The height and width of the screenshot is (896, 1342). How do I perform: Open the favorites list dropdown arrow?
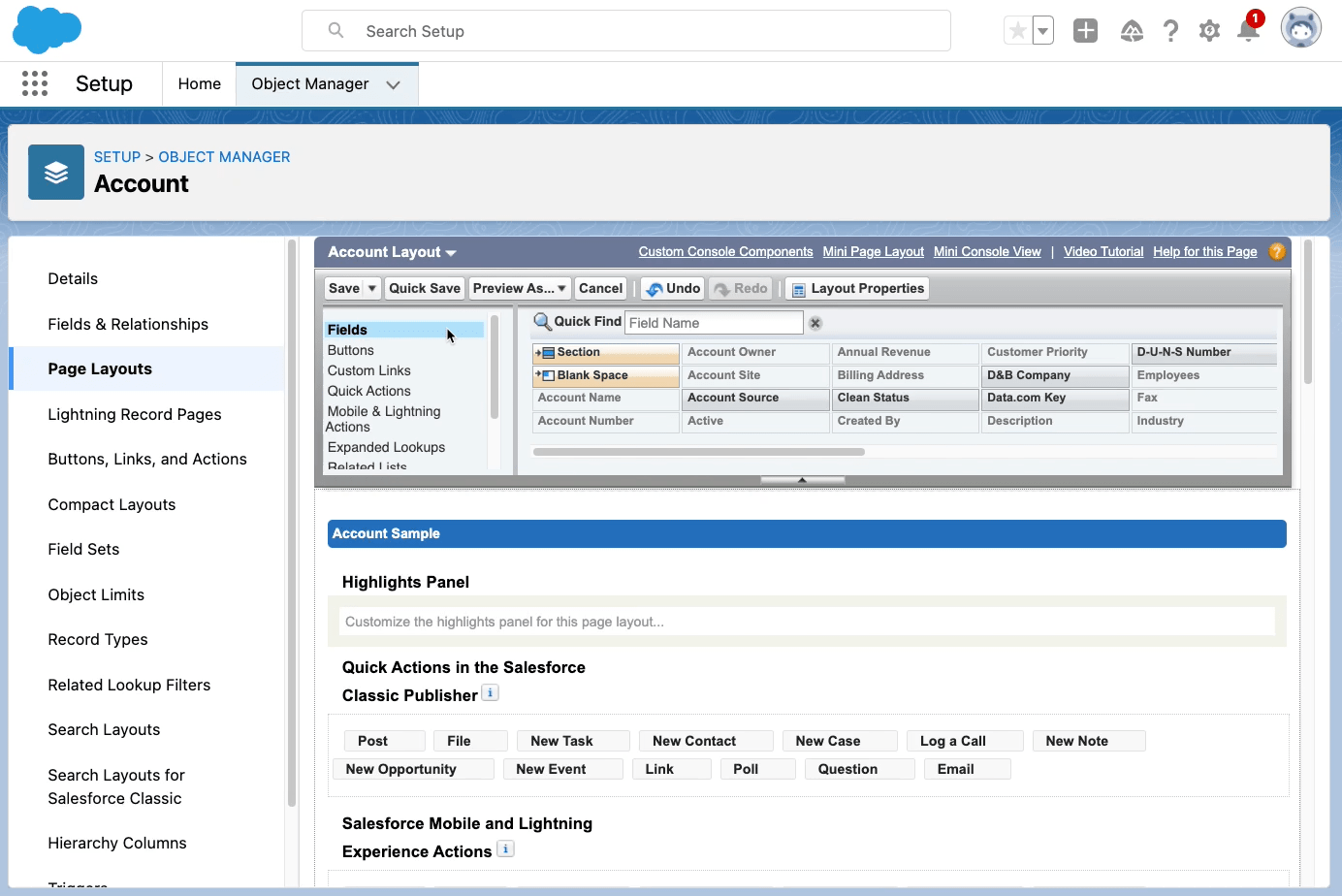[x=1043, y=31]
